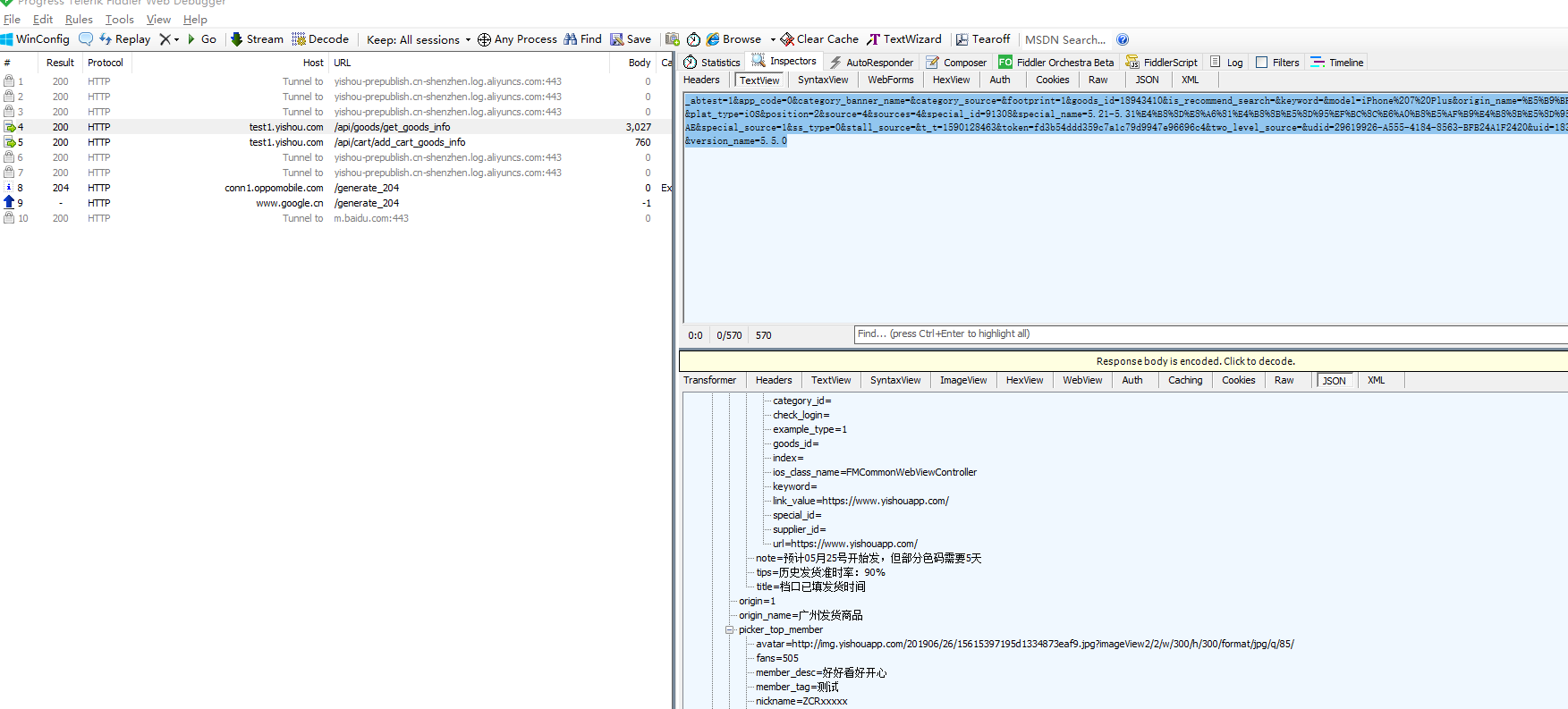Viewport: 1568px width, 709px height.
Task: Select request JSON inspector tab
Action: click(x=1147, y=80)
